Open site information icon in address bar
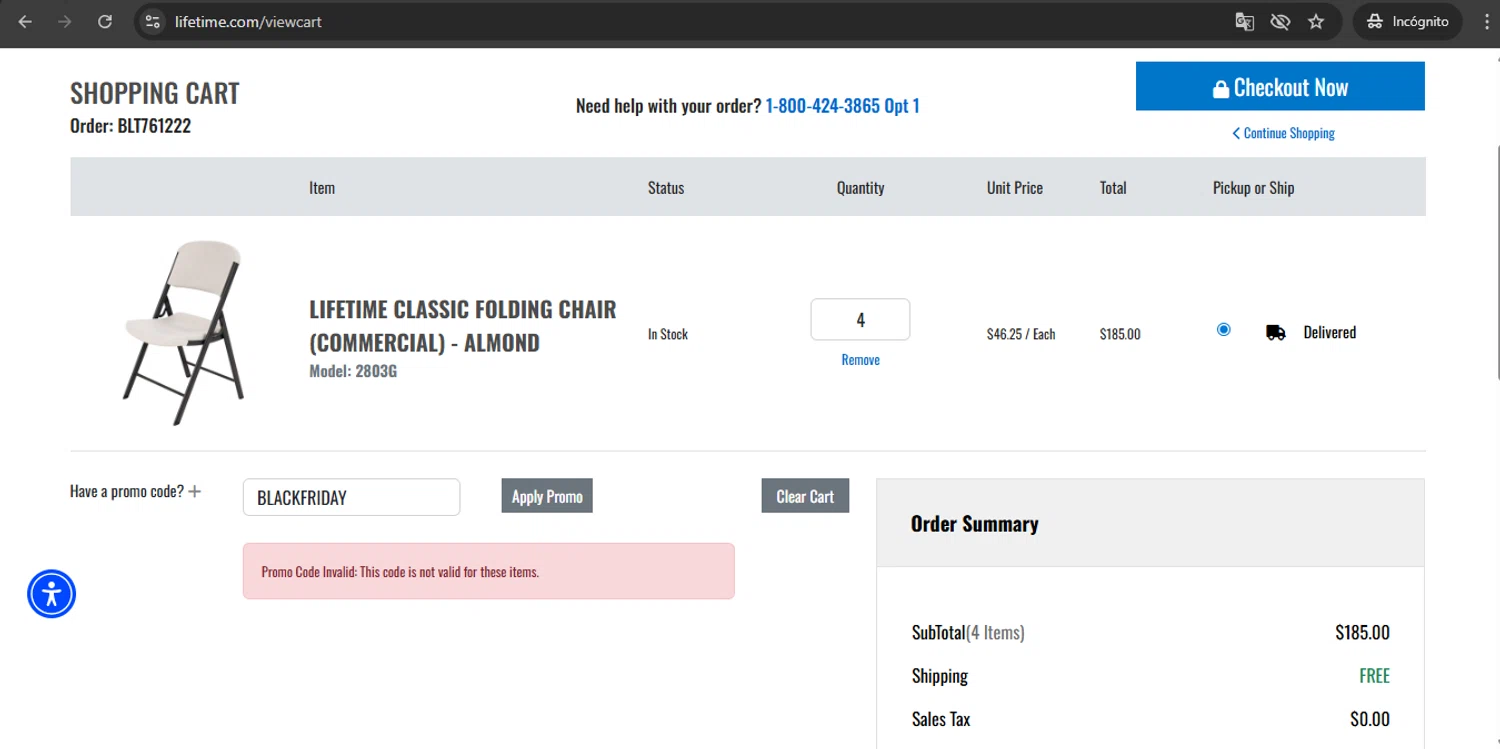The image size is (1500, 749). (x=152, y=21)
